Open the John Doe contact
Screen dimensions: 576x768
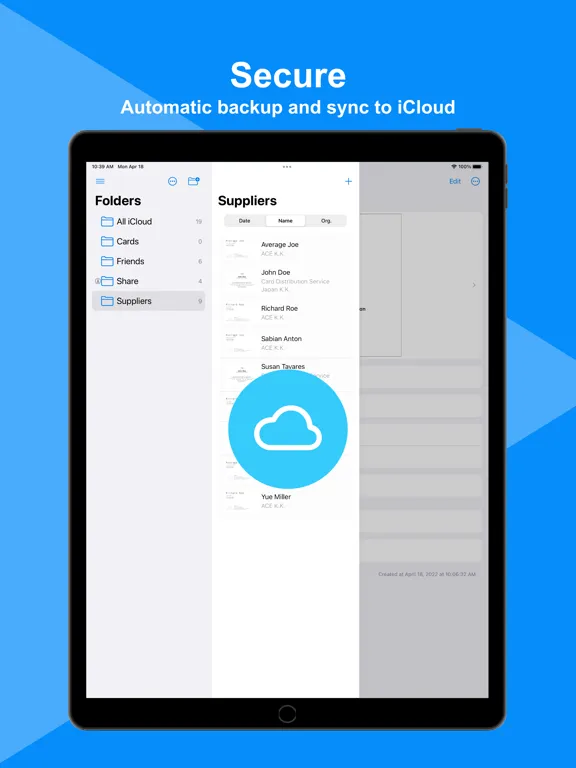[x=287, y=280]
